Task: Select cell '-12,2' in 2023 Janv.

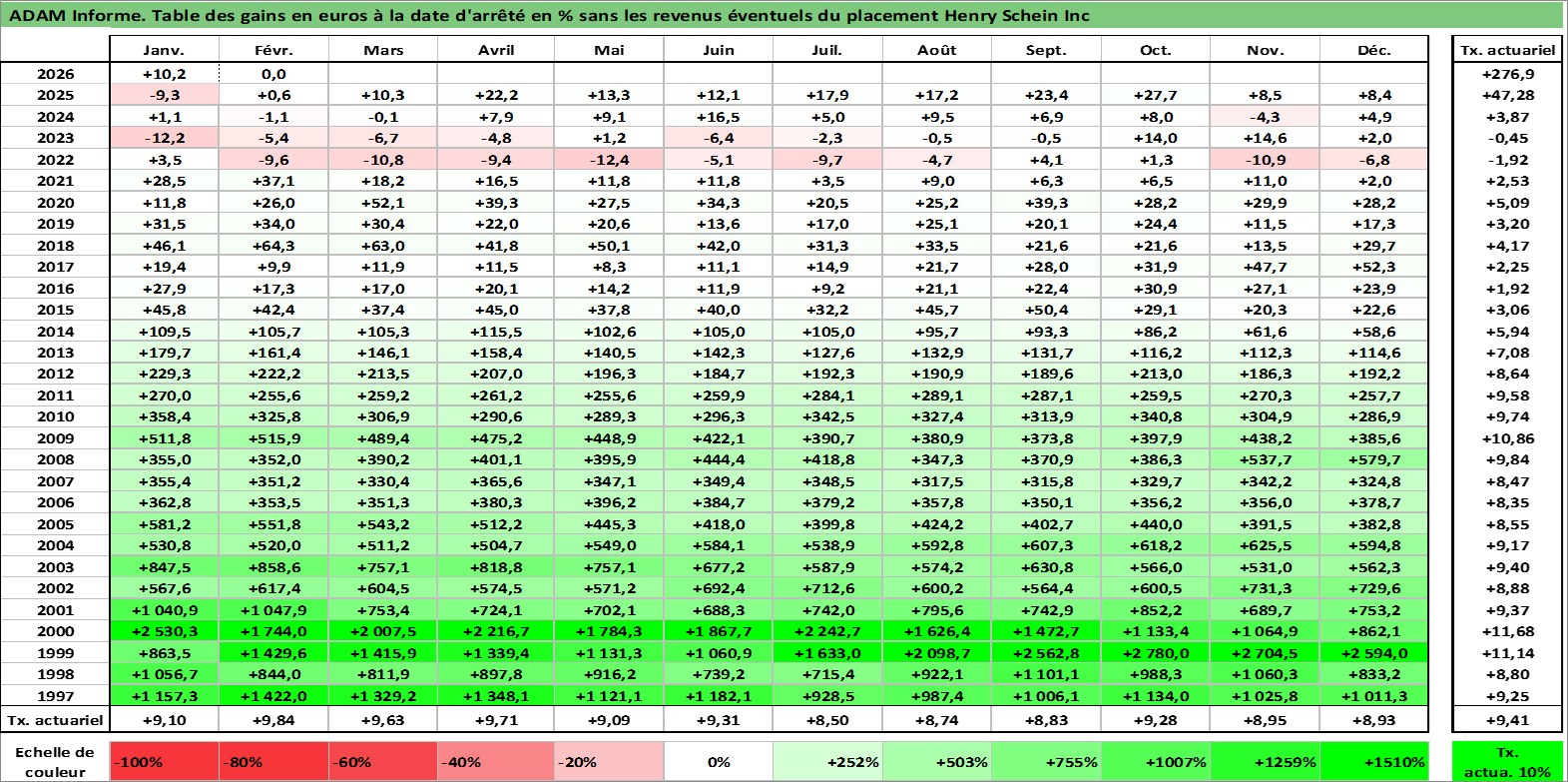Action: 164,138
